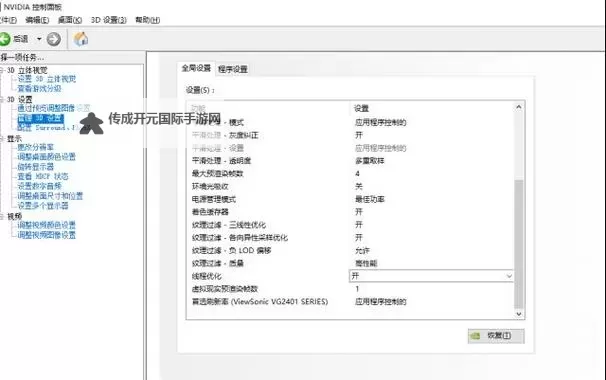Select 首选刷新率 (ViewSonic VG2401 SERIES) row
606x380 pixels.
[350, 302]
